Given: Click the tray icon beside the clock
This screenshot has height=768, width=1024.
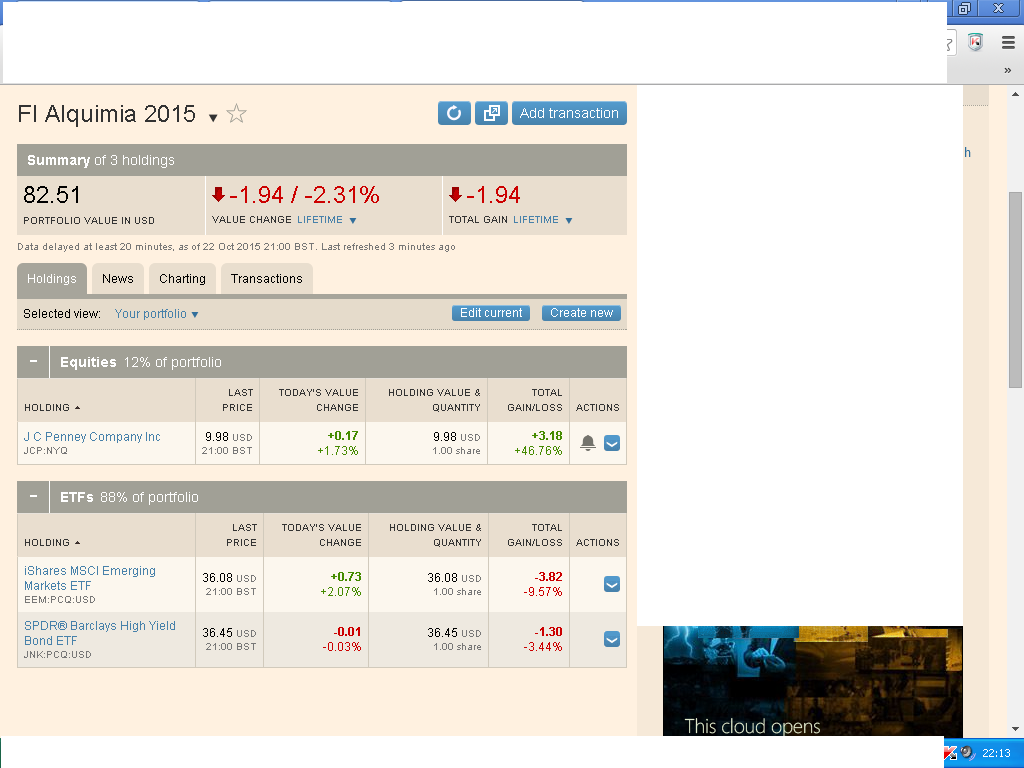Looking at the screenshot, I should click(x=967, y=752).
